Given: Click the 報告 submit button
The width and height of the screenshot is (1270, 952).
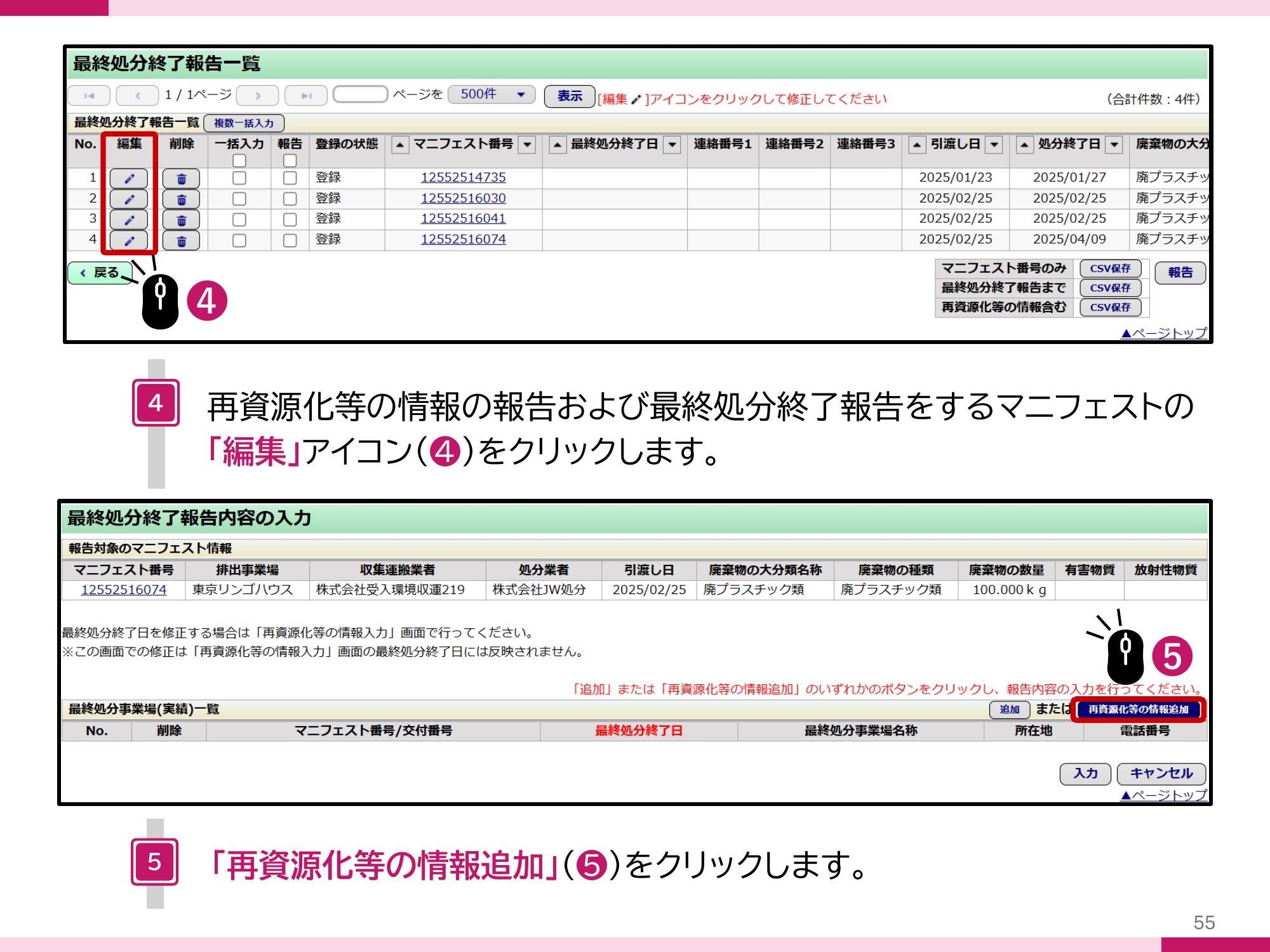Looking at the screenshot, I should (1180, 272).
